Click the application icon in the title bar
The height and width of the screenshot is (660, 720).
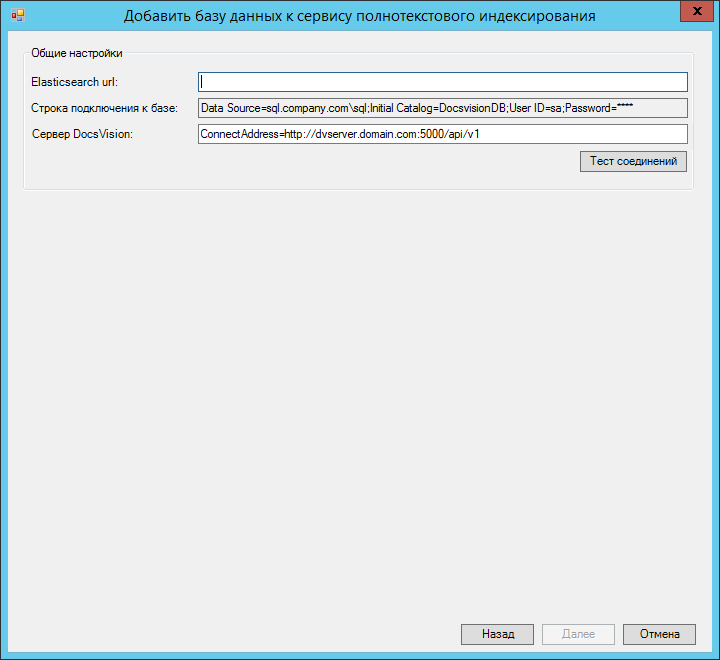point(17,16)
